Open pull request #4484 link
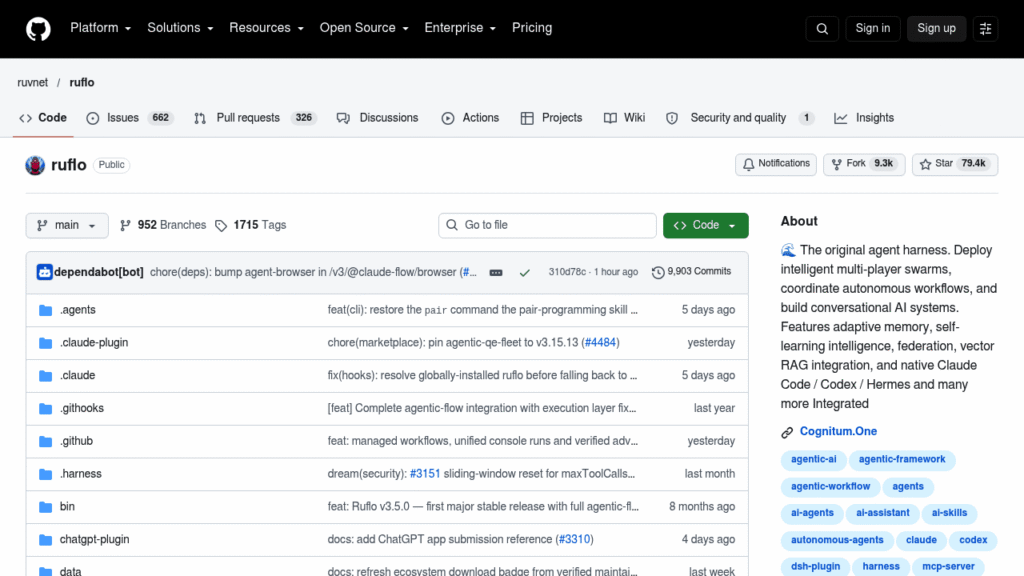The width and height of the screenshot is (1024, 576). [600, 343]
